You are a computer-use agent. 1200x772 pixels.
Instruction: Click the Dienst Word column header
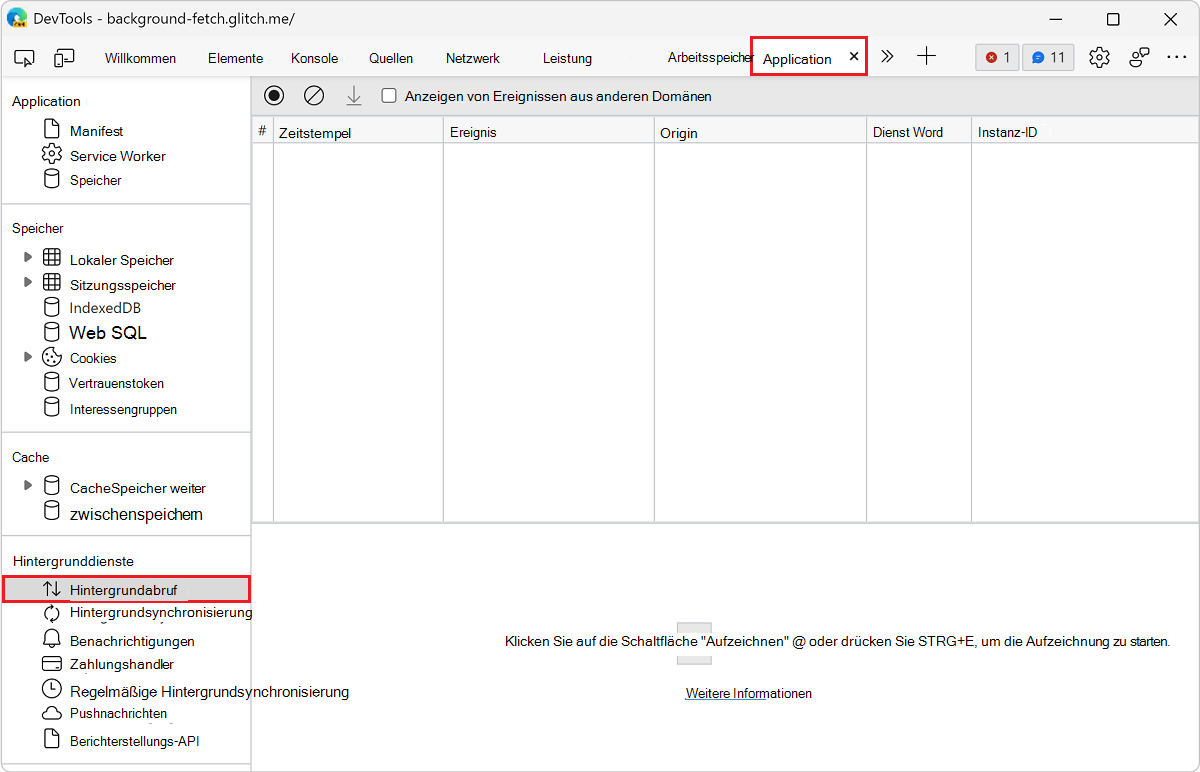pos(919,132)
